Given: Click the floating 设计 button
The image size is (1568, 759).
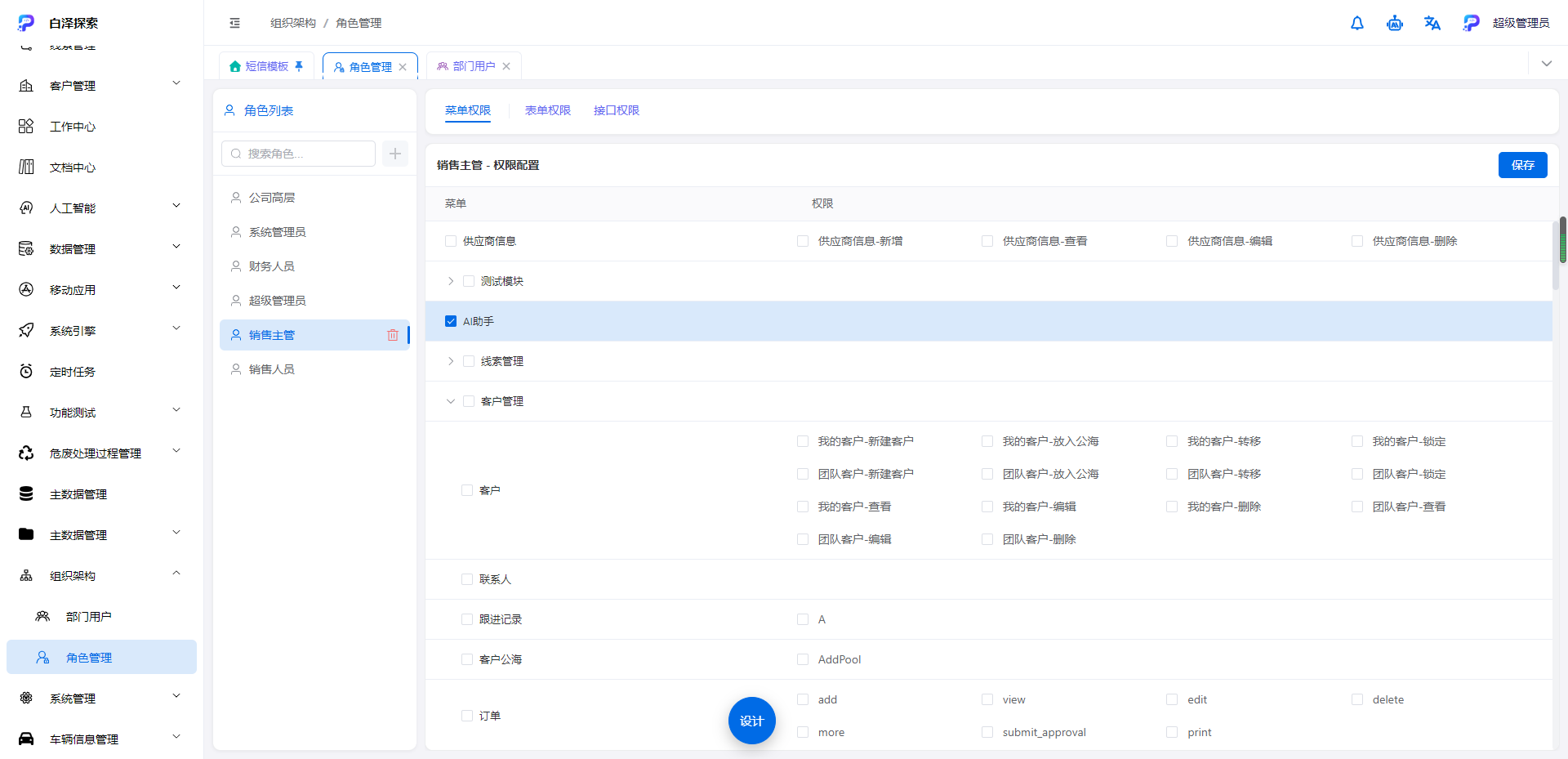Looking at the screenshot, I should (751, 721).
